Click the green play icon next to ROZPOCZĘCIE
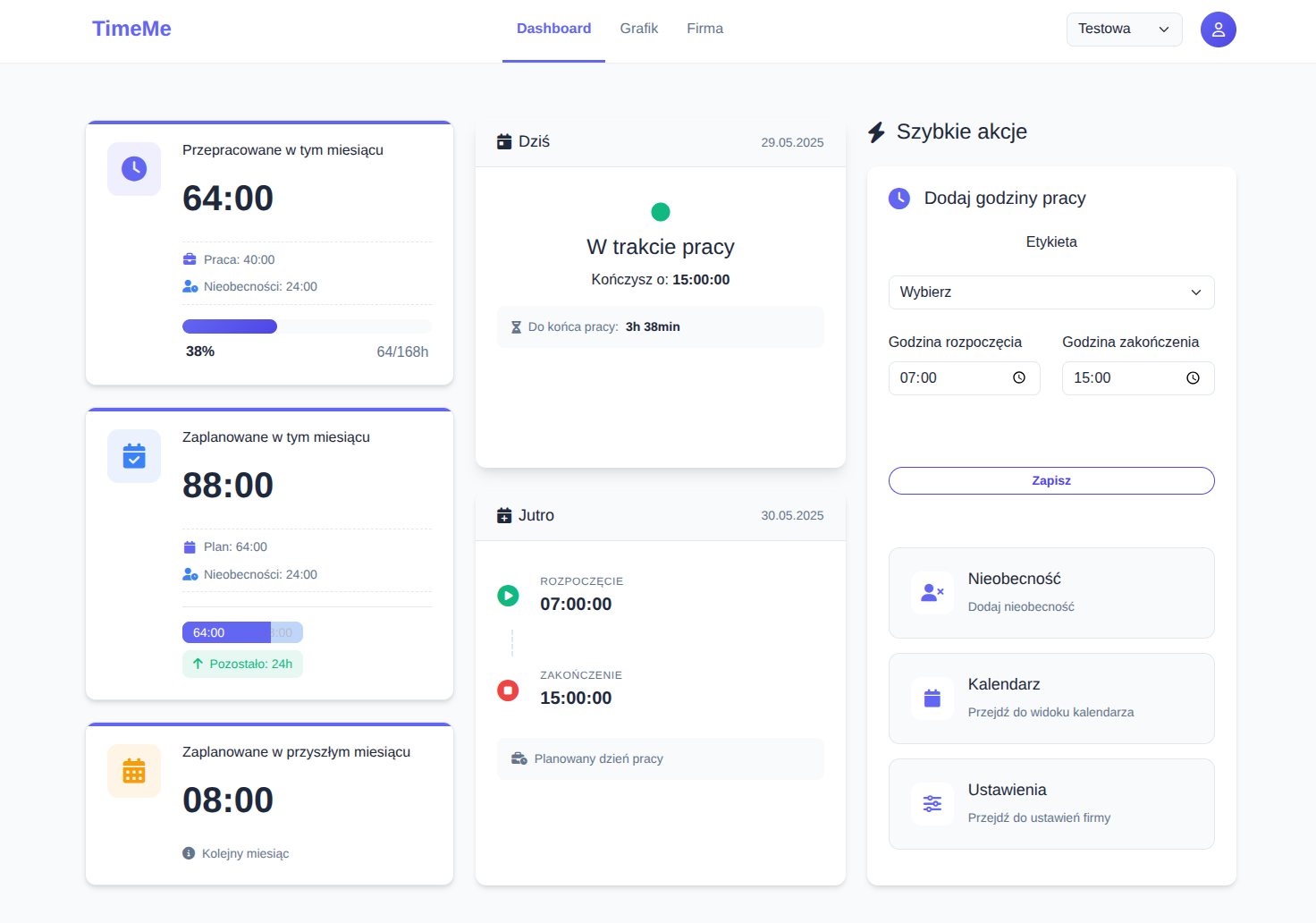Viewport: 1316px width, 923px height. click(x=508, y=596)
